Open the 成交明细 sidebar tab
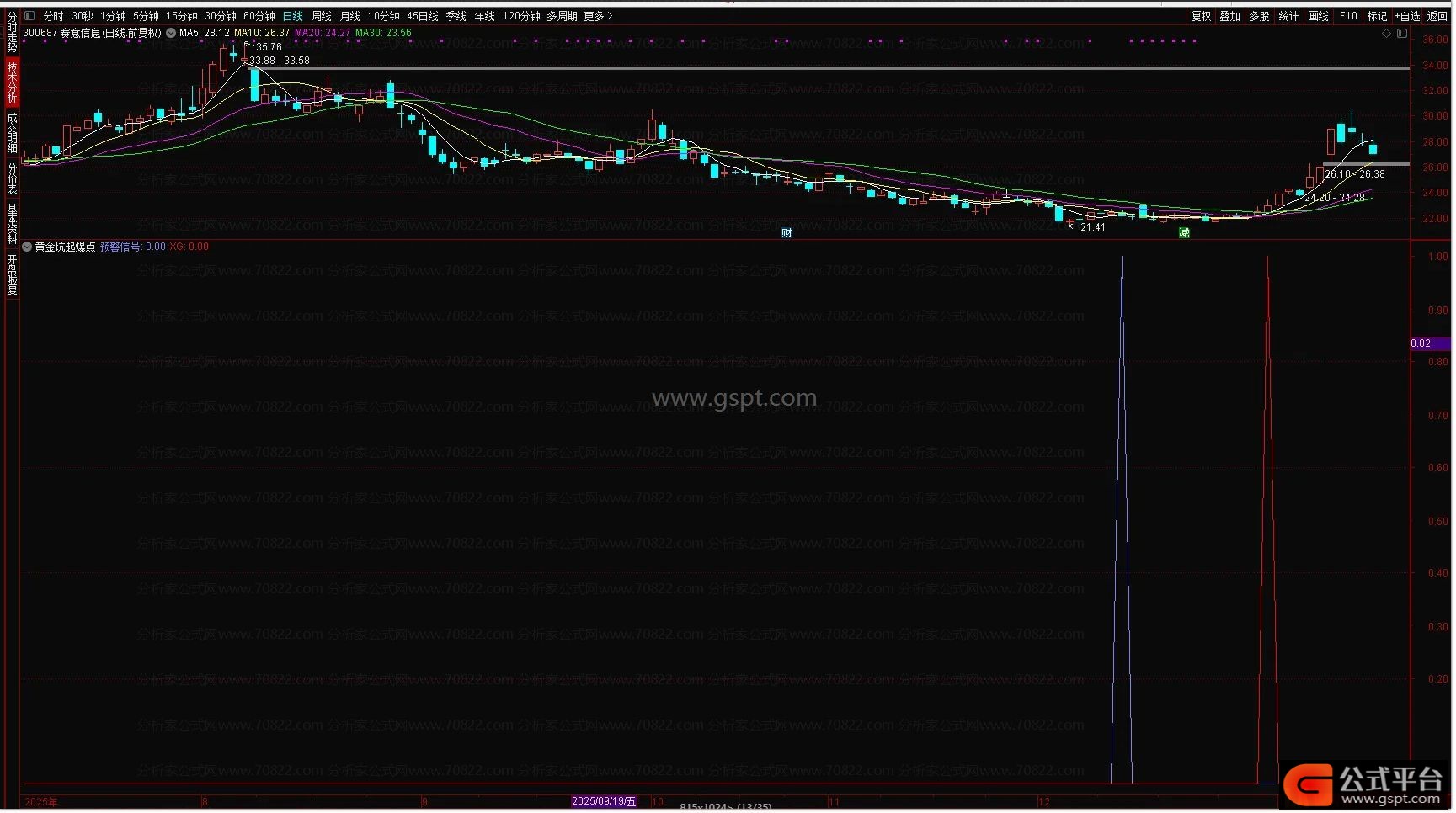 tap(12, 133)
